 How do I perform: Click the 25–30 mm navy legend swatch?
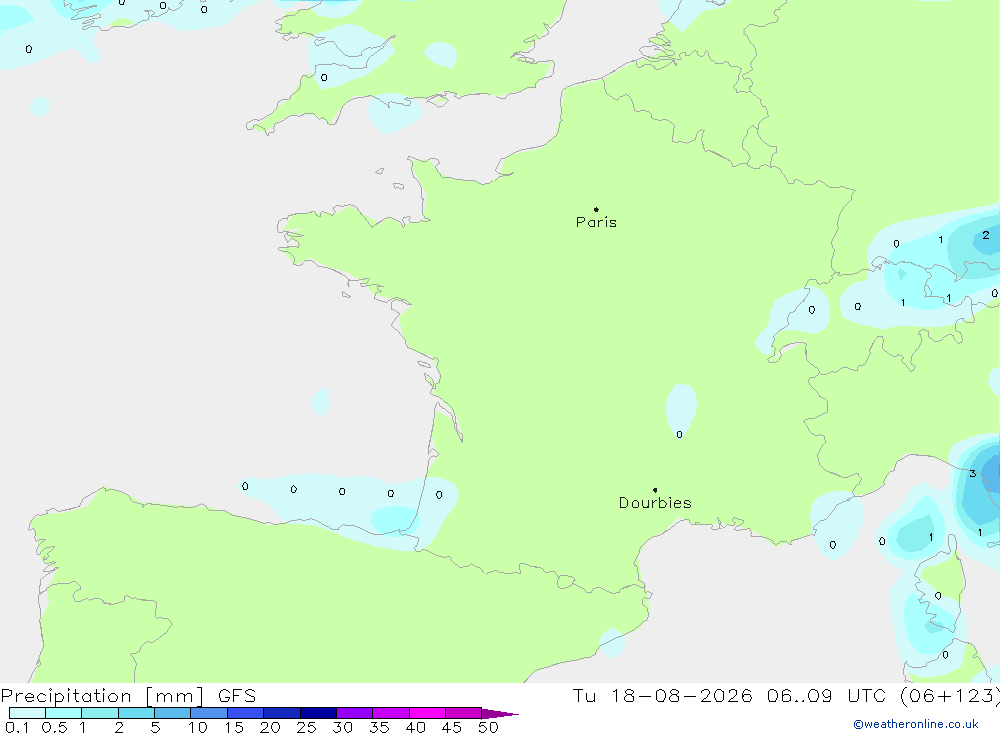pos(318,713)
